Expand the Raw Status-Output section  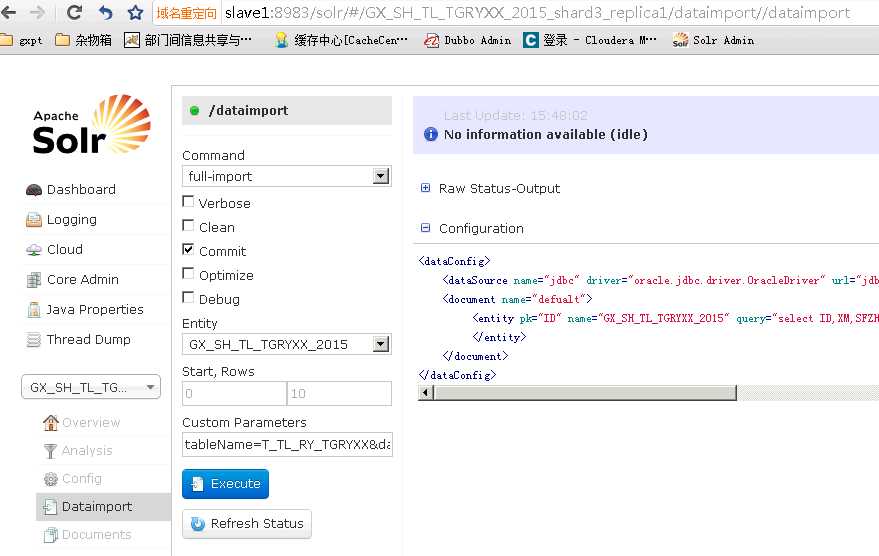[426, 188]
